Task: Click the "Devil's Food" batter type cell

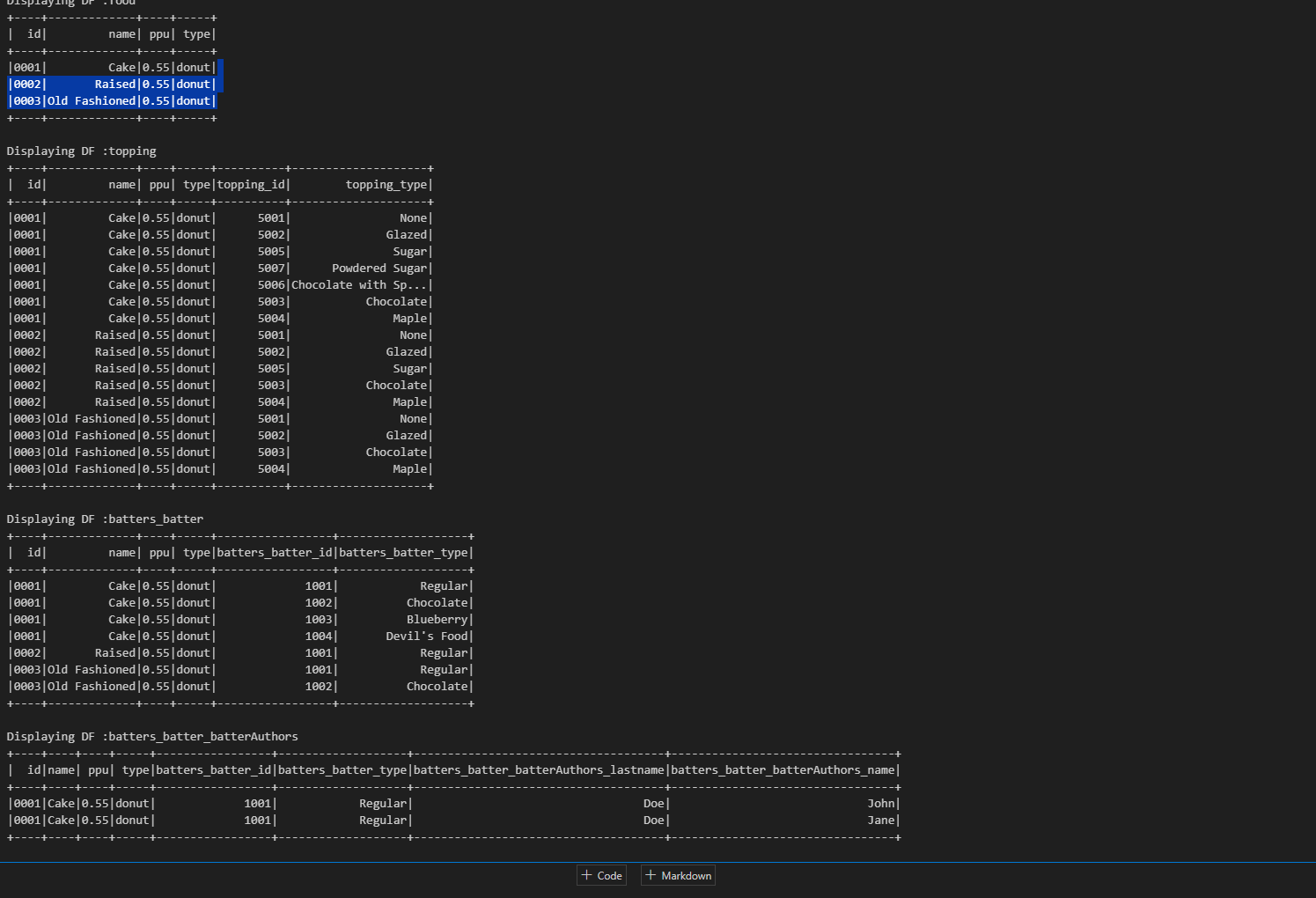Action: [427, 637]
